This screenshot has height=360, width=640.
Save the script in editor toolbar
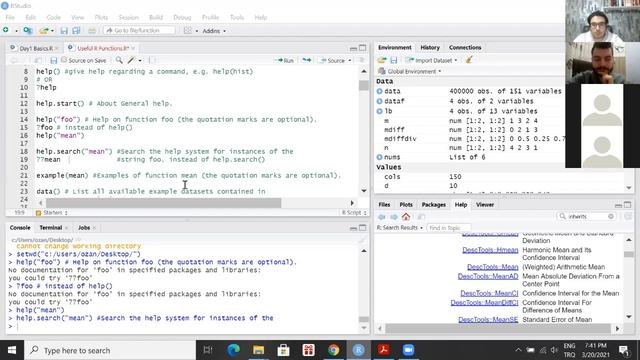[x=53, y=60]
